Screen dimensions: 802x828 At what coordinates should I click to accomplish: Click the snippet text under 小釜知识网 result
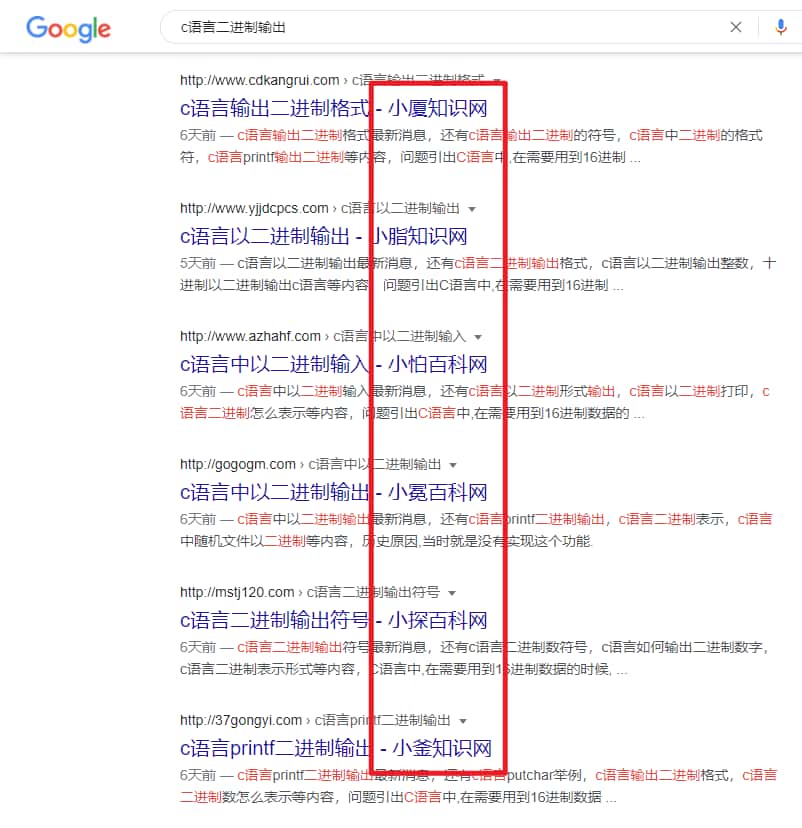(478, 786)
